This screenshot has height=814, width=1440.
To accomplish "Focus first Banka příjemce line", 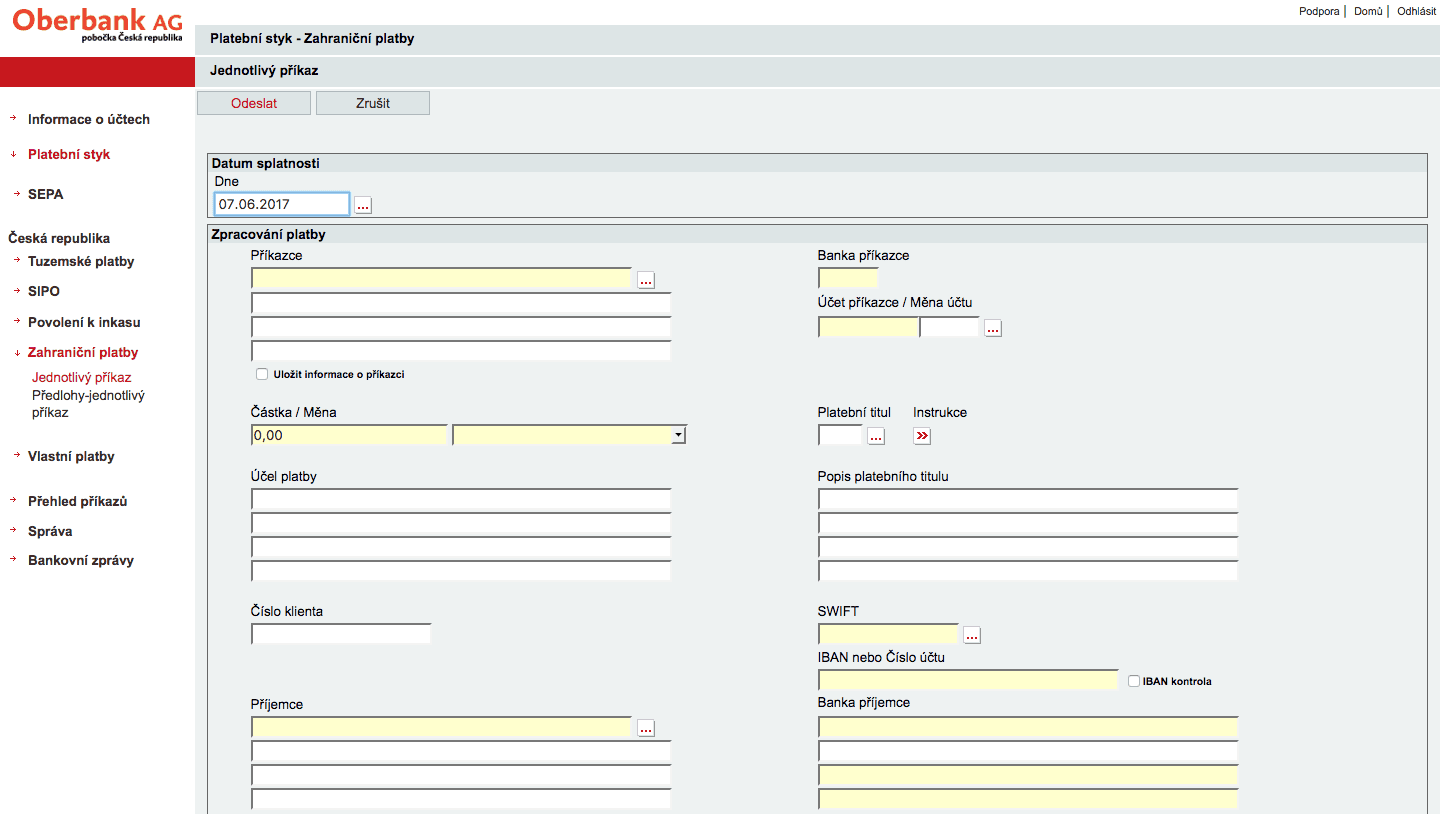I will pyautogui.click(x=1028, y=727).
